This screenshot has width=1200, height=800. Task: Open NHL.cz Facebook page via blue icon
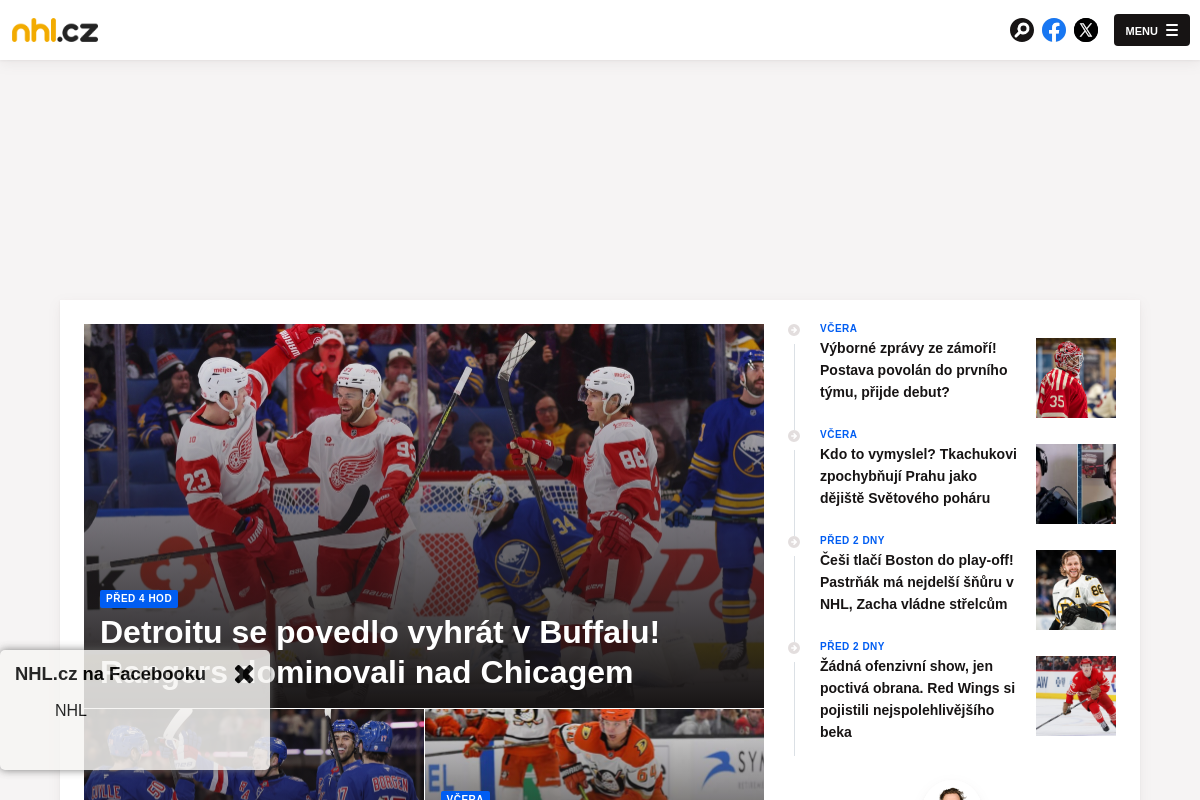1054,30
